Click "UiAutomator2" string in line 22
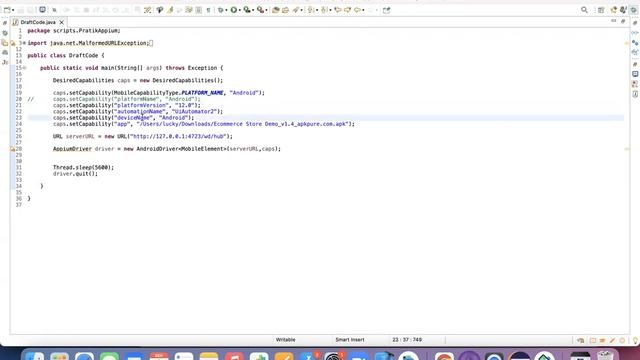 pos(194,111)
